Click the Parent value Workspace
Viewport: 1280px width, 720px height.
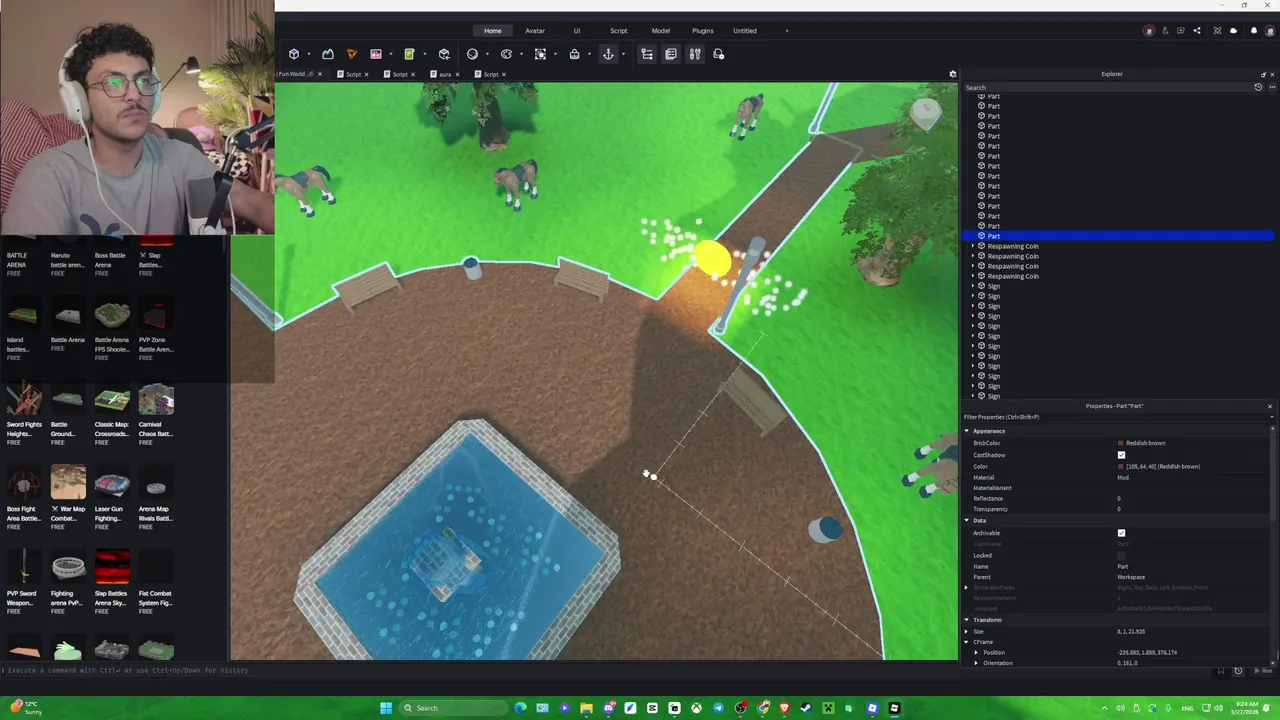1131,577
